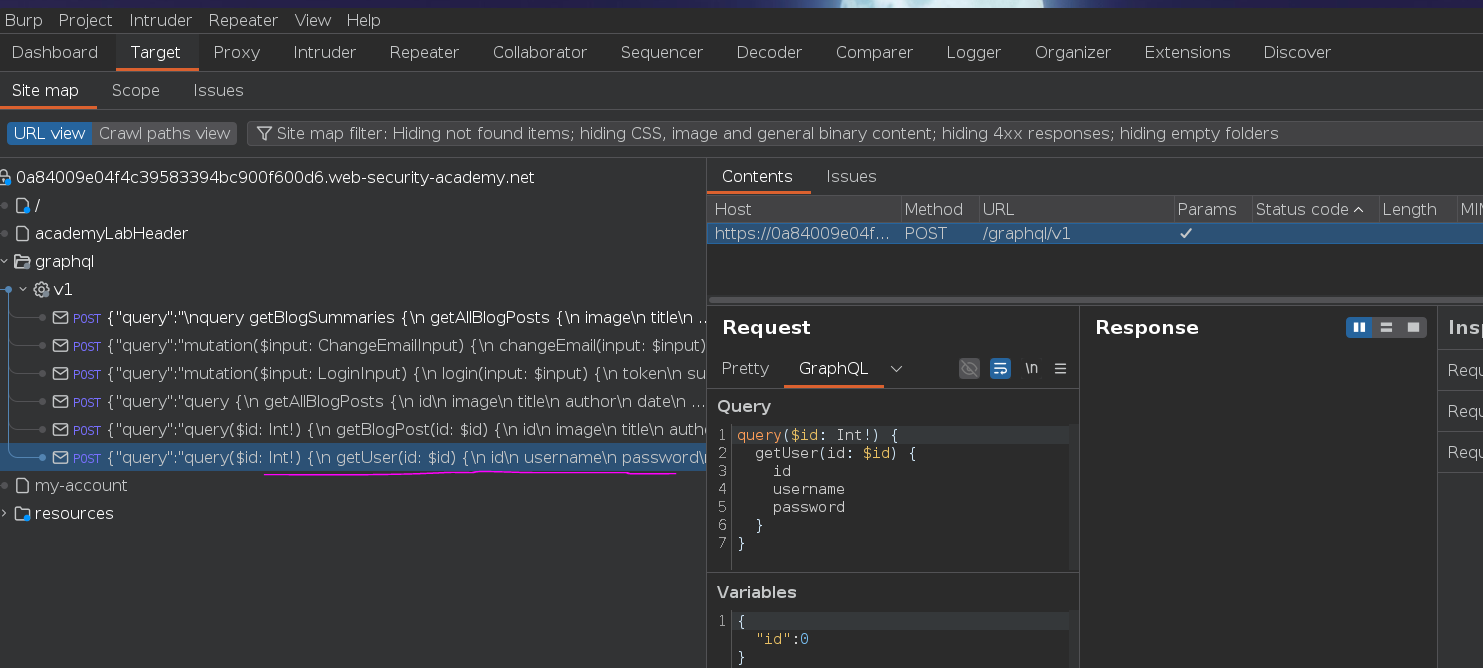Expand the resources folder
This screenshot has width=1483, height=668.
5,513
